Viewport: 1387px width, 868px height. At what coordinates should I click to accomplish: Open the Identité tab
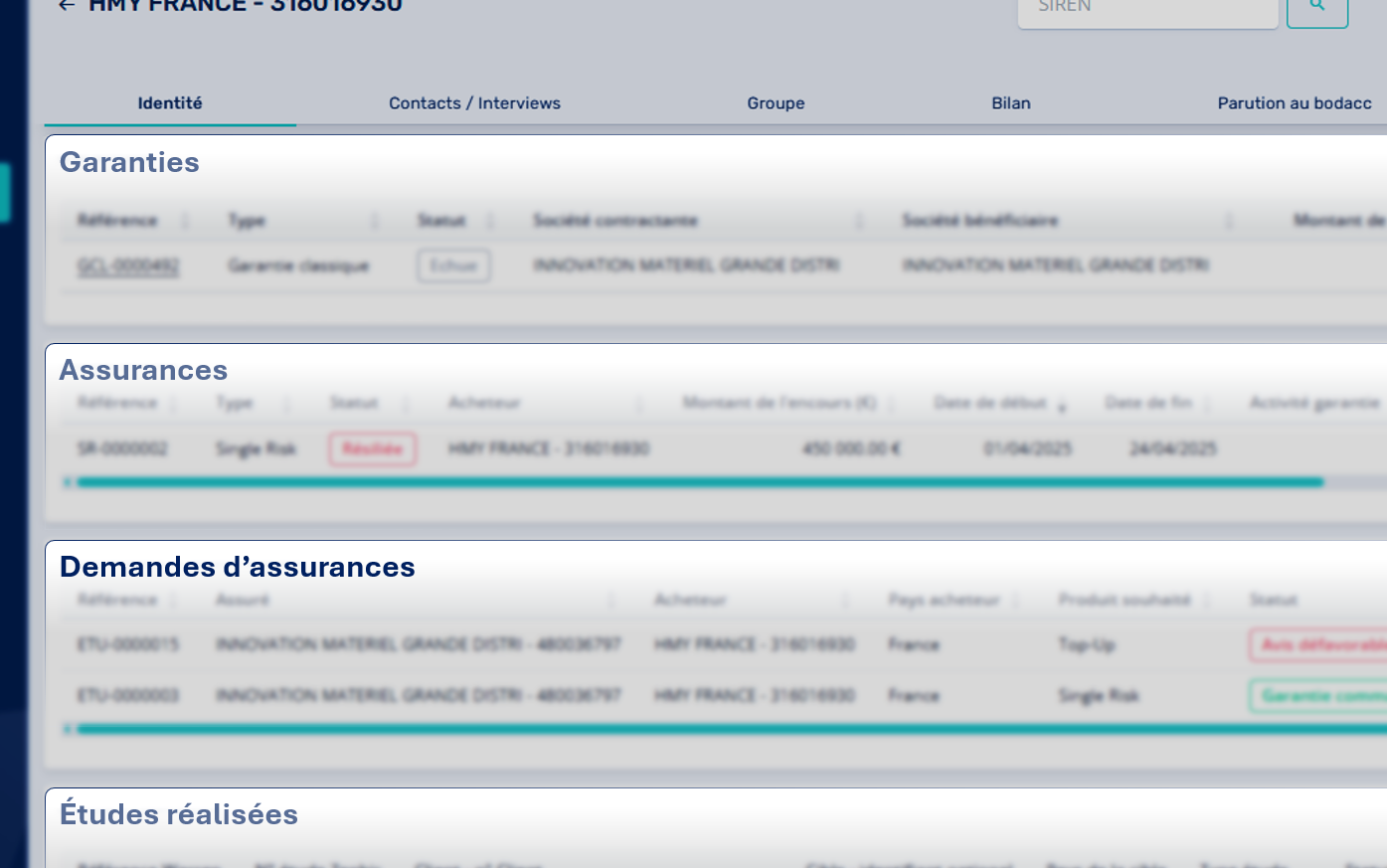coord(170,103)
